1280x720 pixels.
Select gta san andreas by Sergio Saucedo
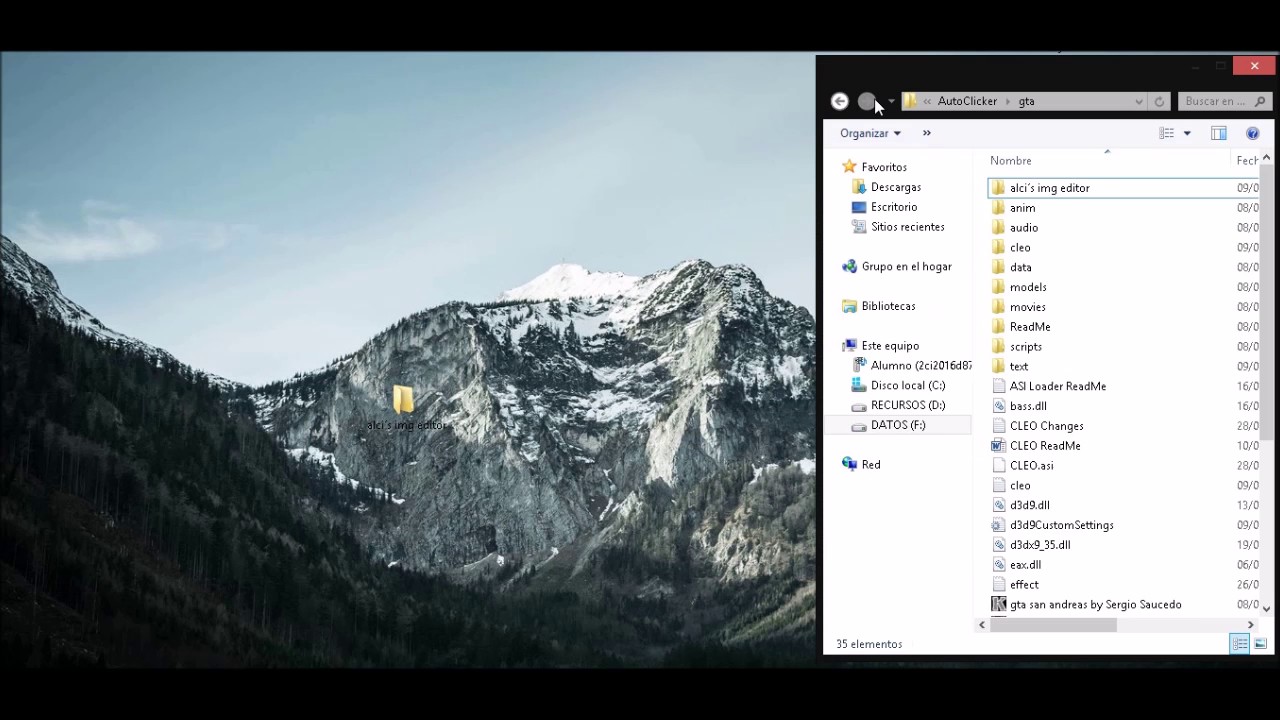click(x=1096, y=604)
